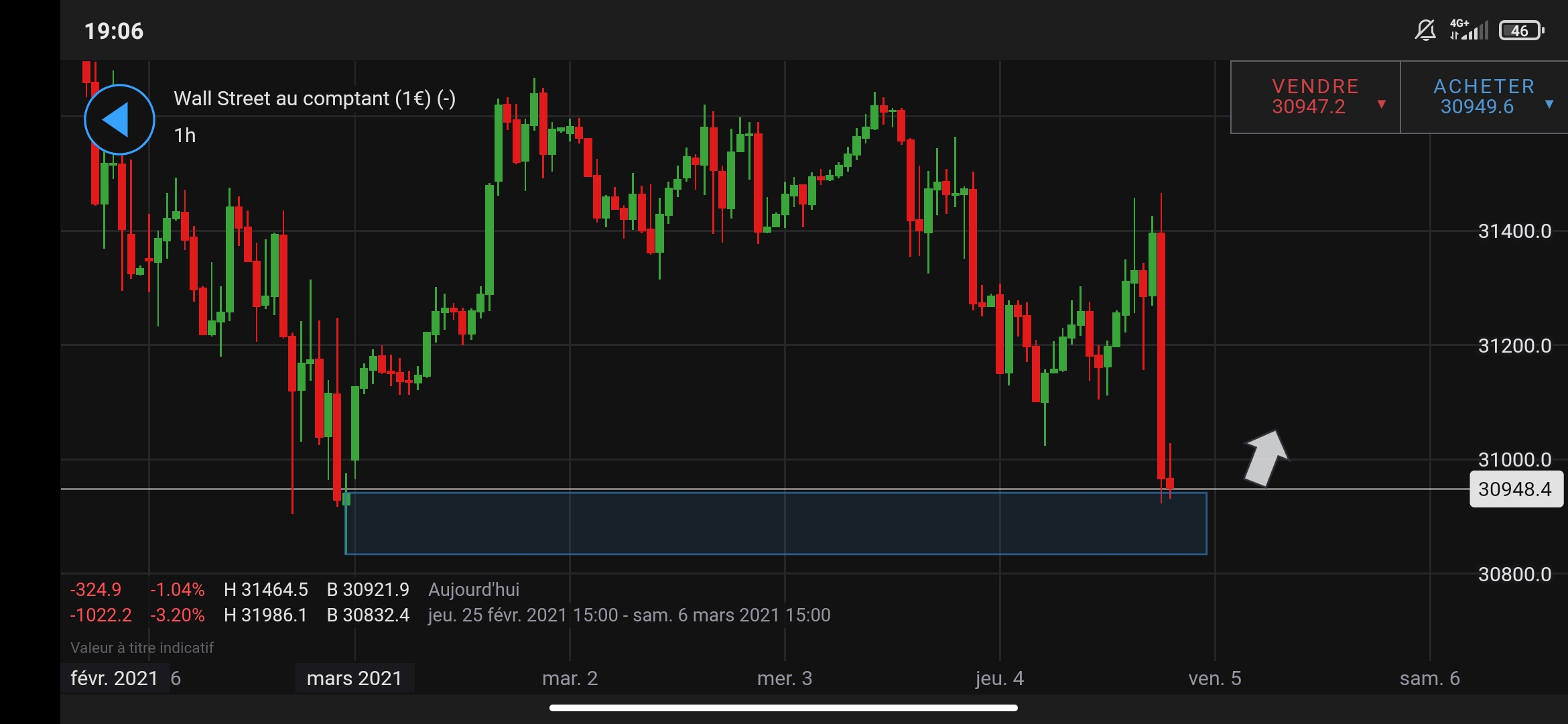Tap the 4G+ signal strength icon
Screen dimensions: 1568x724
(1469, 30)
